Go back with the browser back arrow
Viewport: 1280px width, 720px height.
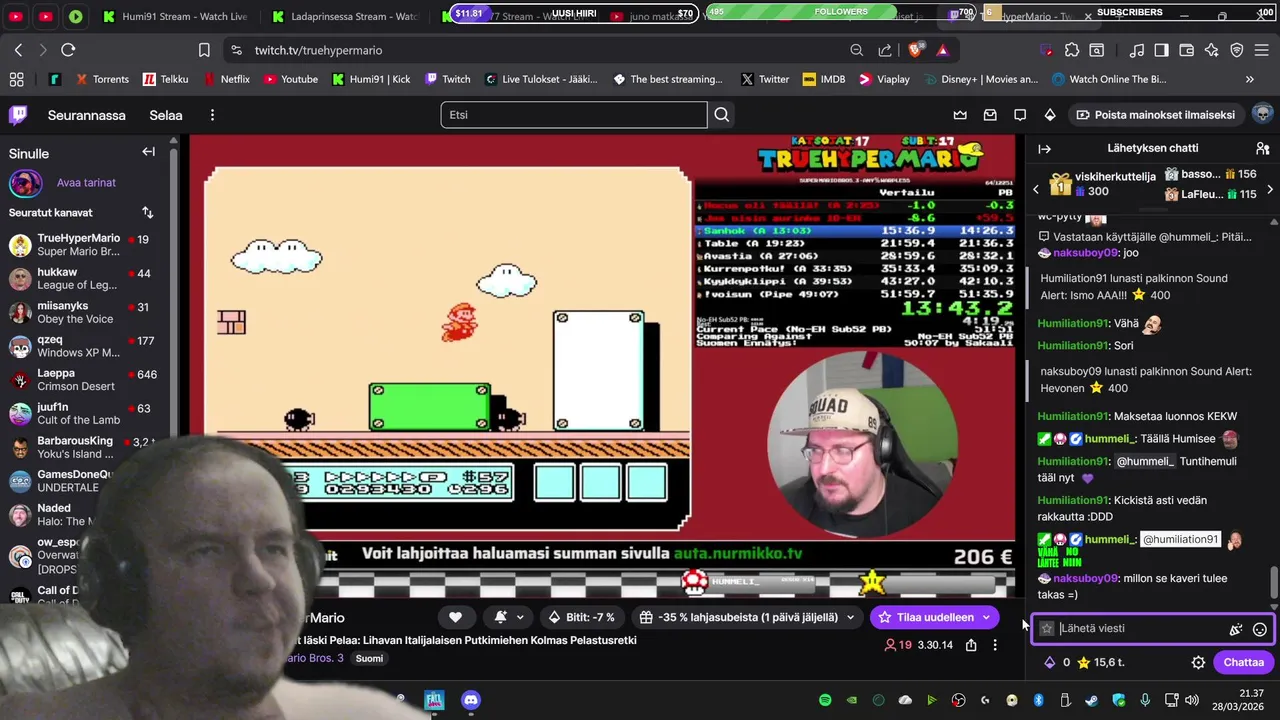coord(18,50)
